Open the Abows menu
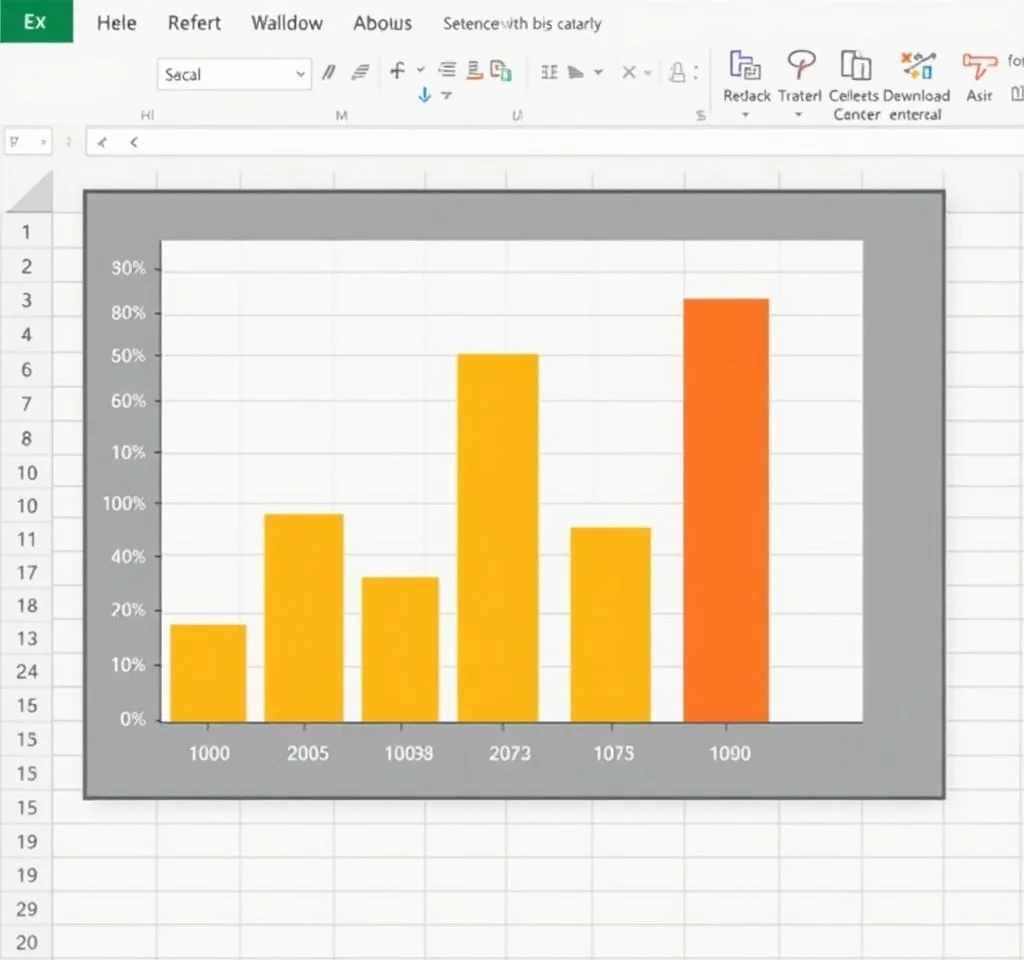Viewport: 1024px width, 960px height. 382,23
